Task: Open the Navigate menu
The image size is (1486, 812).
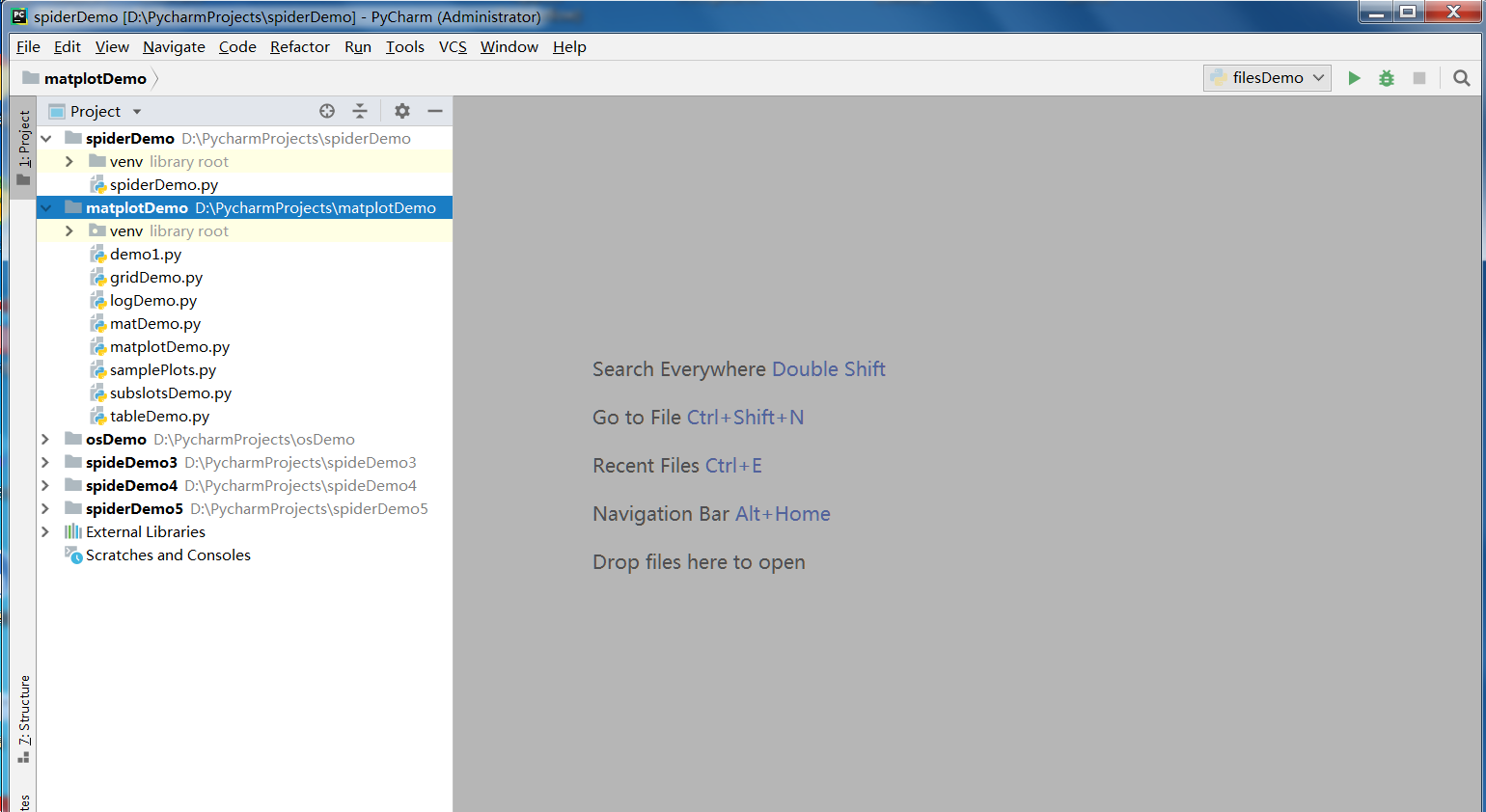Action: (x=174, y=46)
